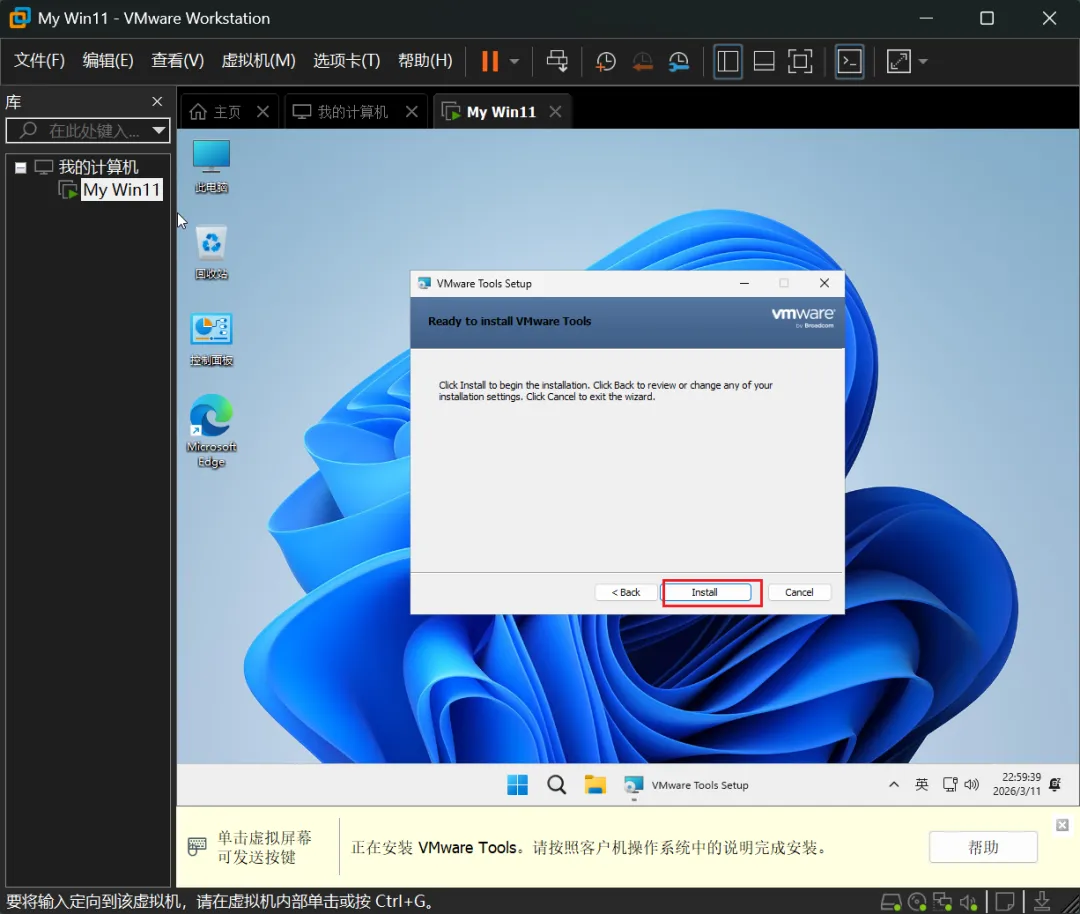Screen dimensions: 1080x914
Task: Click the message log status icon
Action: [1005, 901]
